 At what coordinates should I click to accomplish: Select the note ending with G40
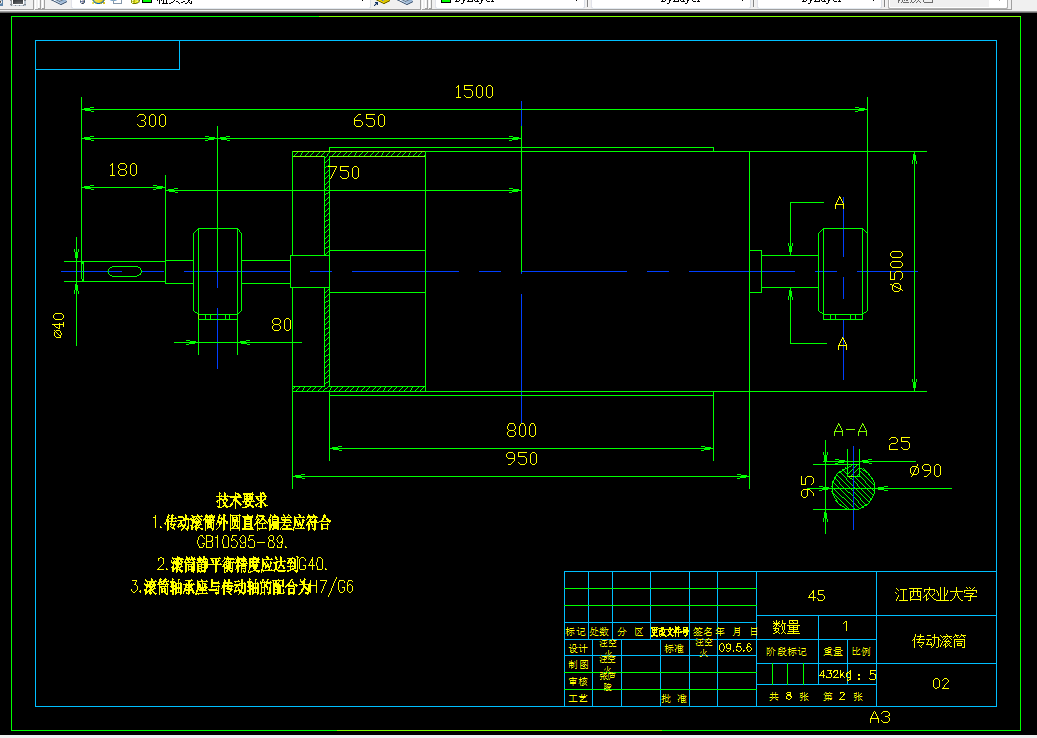pos(243,565)
